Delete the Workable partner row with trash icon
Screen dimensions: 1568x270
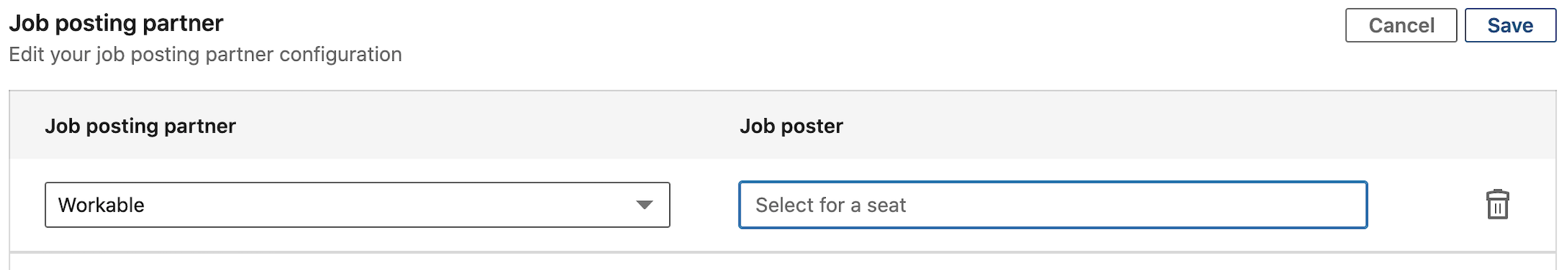click(x=1497, y=205)
